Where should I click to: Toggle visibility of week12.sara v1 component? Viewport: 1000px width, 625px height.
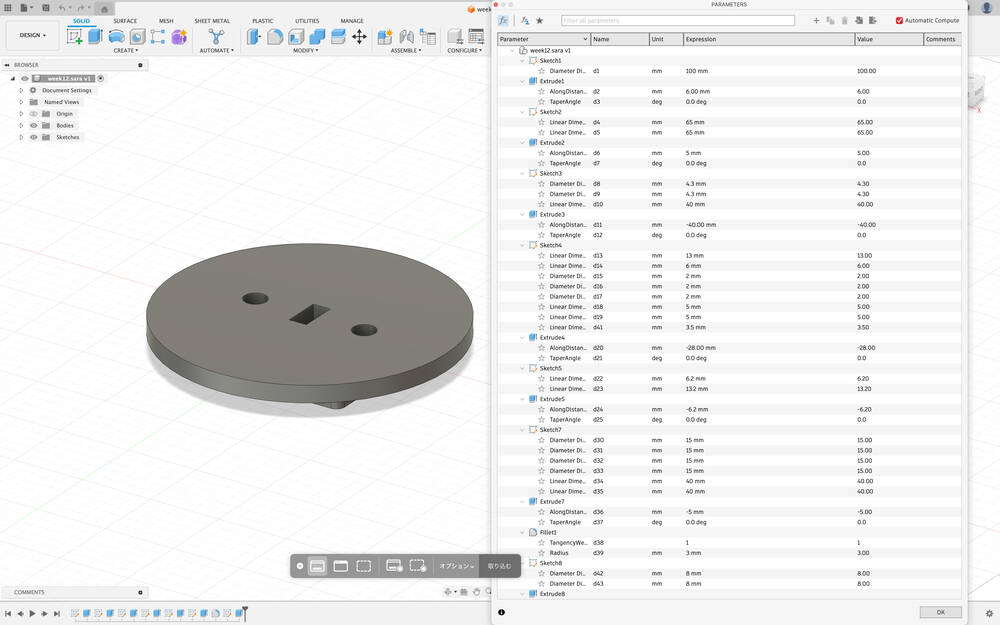point(25,78)
